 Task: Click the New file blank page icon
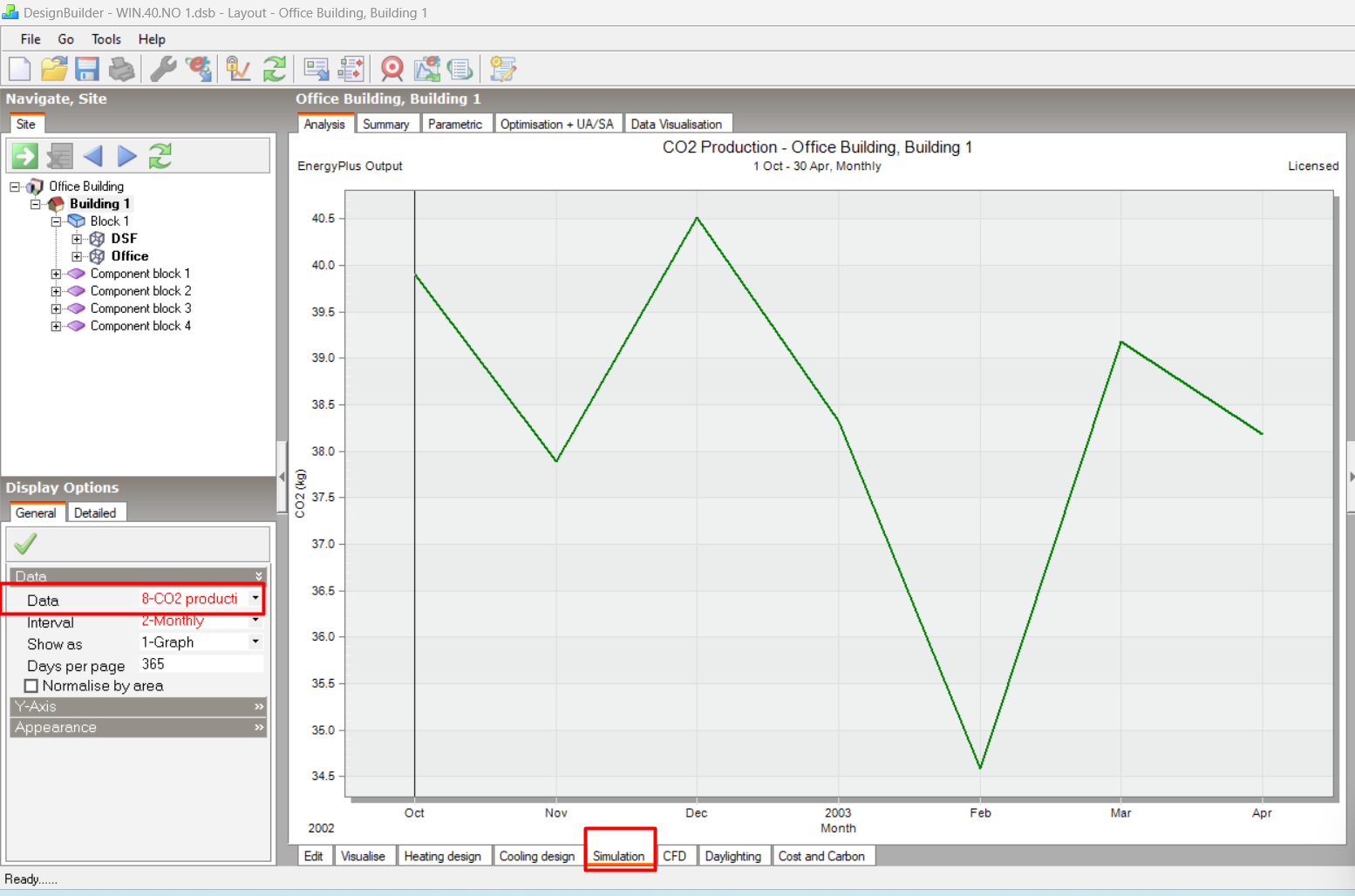point(19,68)
